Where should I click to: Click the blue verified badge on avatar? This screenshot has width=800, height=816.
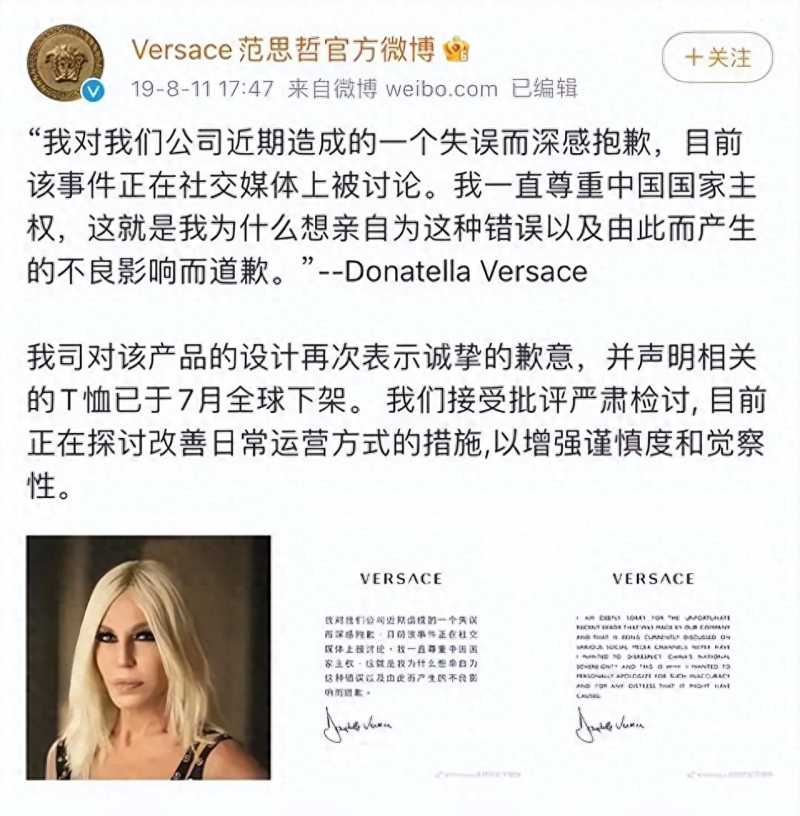coord(94,92)
